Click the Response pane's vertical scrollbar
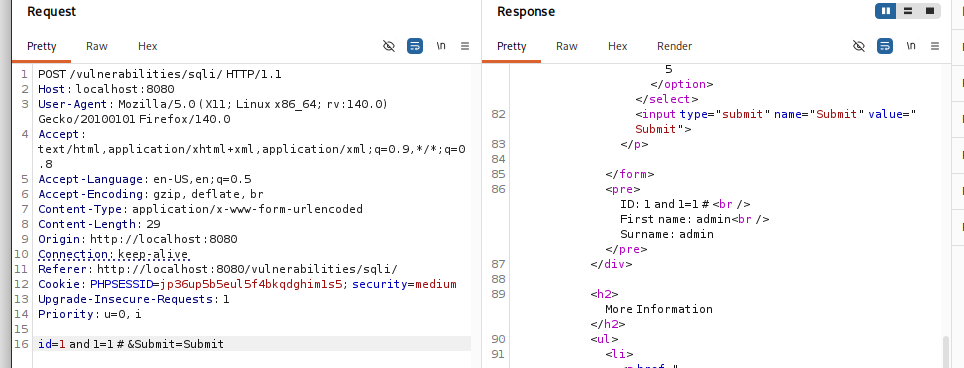 click(x=946, y=351)
